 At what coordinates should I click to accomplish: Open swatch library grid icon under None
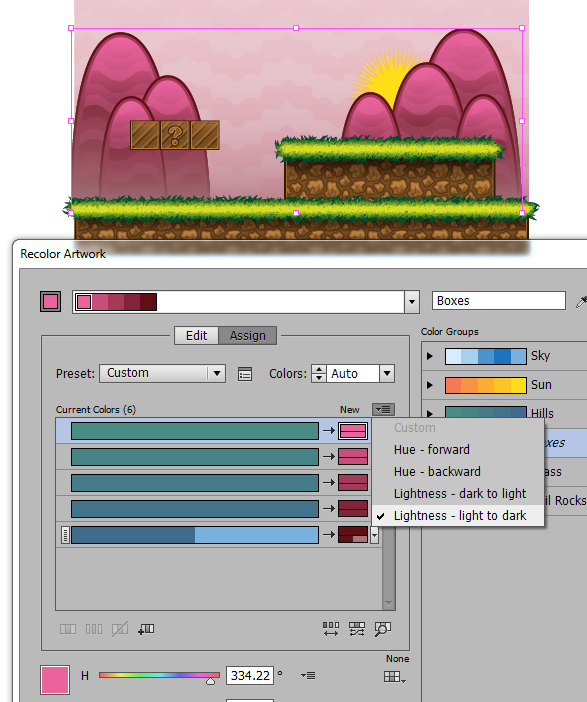[394, 677]
